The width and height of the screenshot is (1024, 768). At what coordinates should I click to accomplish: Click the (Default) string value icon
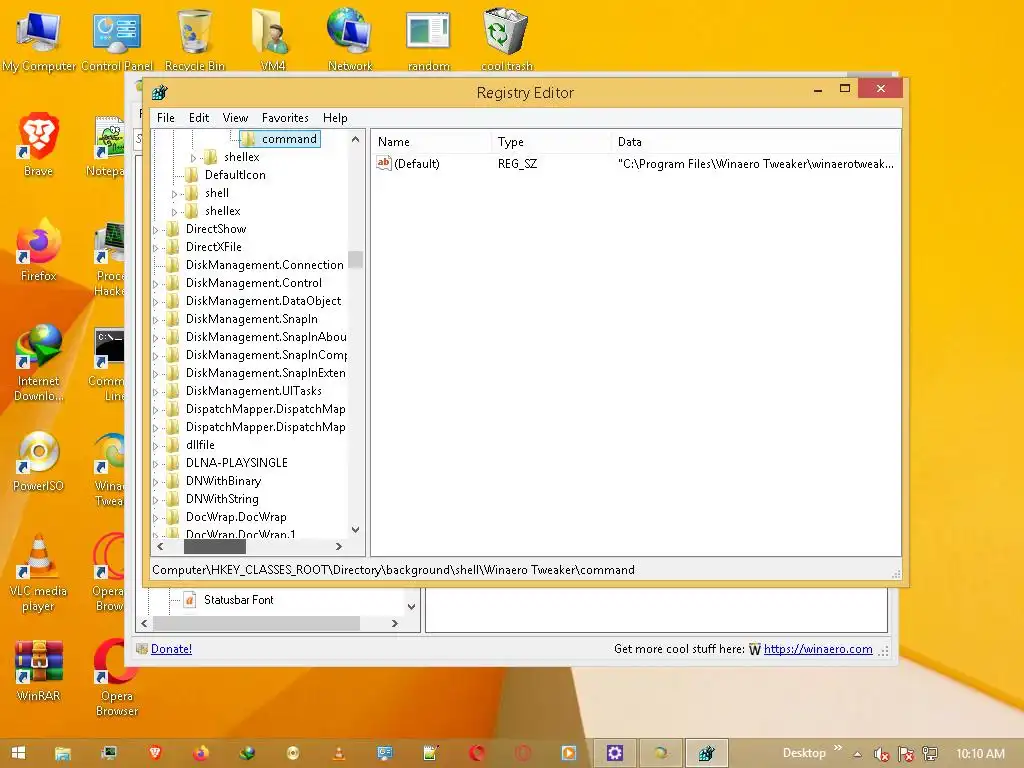[x=383, y=163]
